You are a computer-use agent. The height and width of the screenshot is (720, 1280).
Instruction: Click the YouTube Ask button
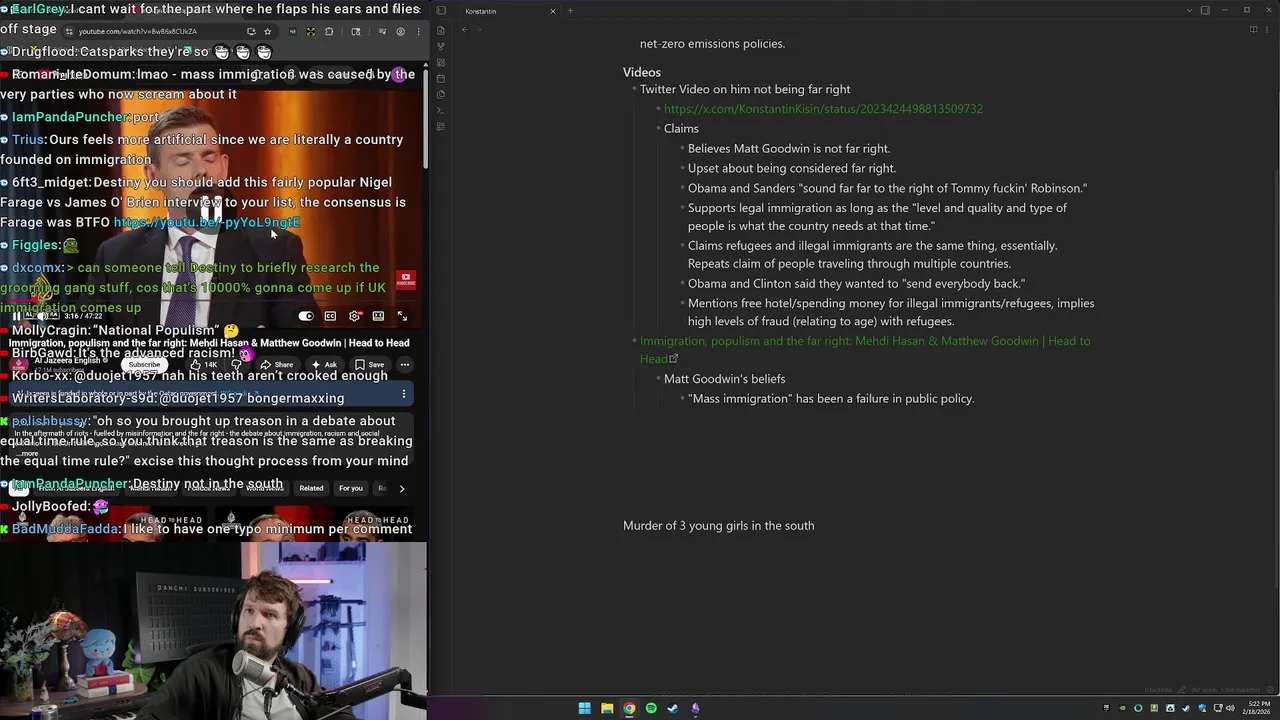pyautogui.click(x=324, y=365)
